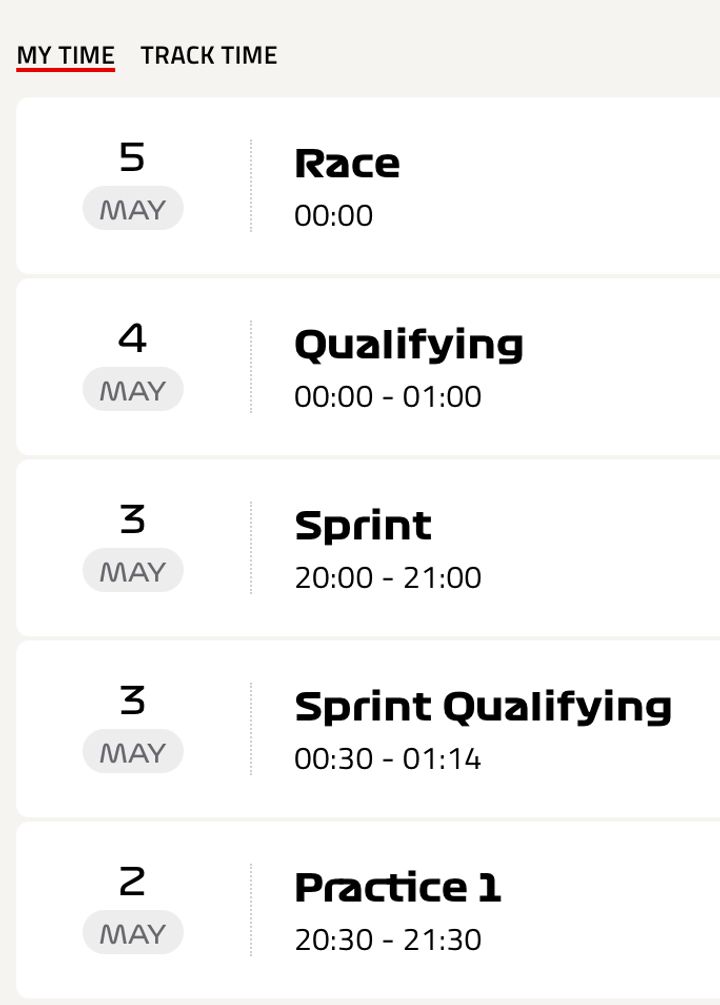720x1005 pixels.
Task: Select Sprint time 20:00 - 21:00
Action: point(388,577)
